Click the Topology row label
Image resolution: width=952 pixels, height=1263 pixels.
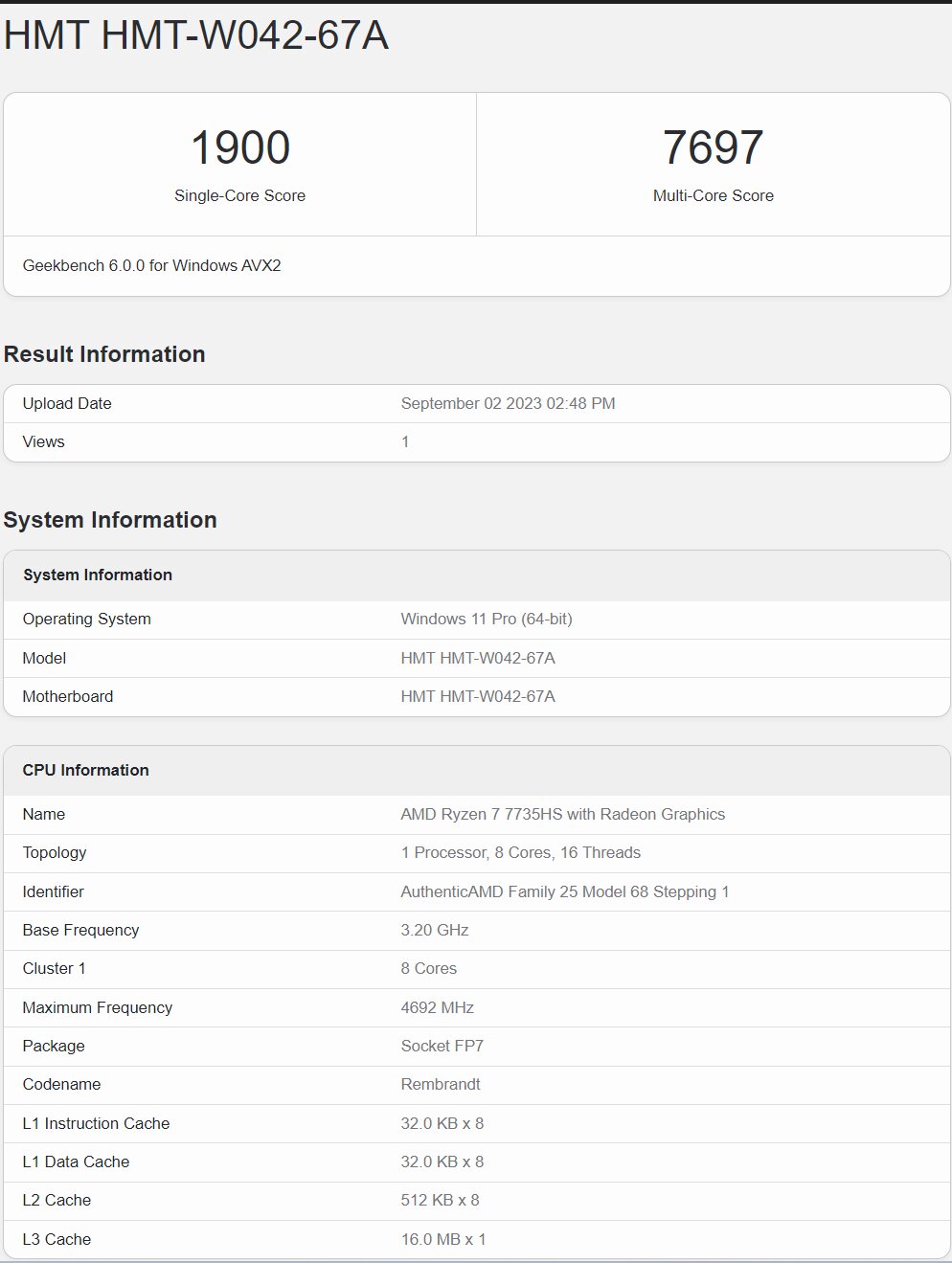(x=55, y=852)
